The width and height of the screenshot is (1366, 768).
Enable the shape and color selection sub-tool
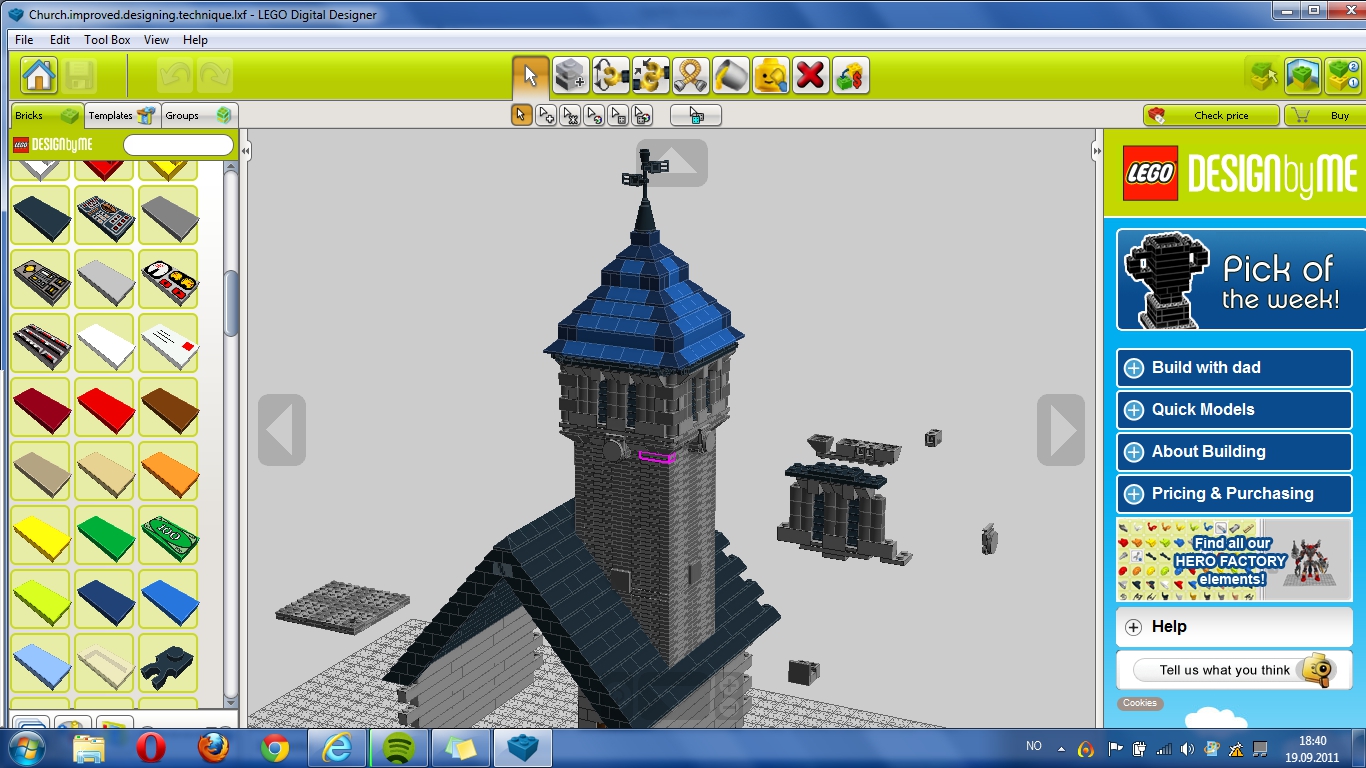(642, 115)
